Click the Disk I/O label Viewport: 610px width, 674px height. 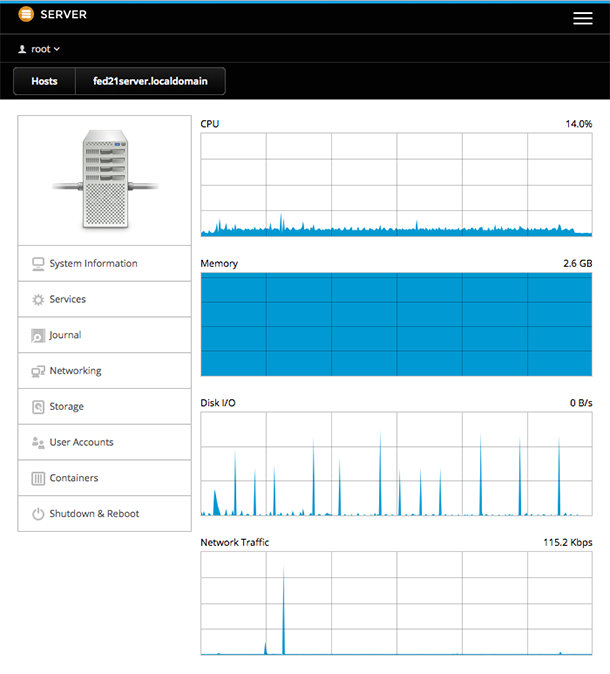pyautogui.click(x=218, y=403)
